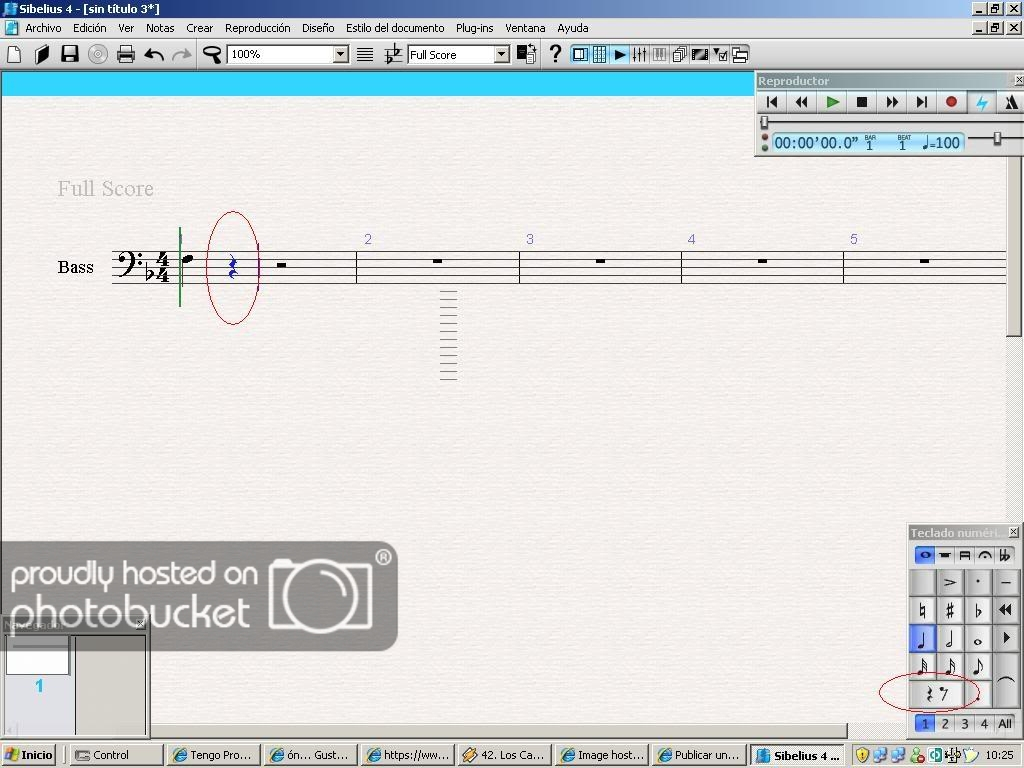Click the tenuto dash key on keypad
Screen dimensions: 1024x768
[1006, 582]
